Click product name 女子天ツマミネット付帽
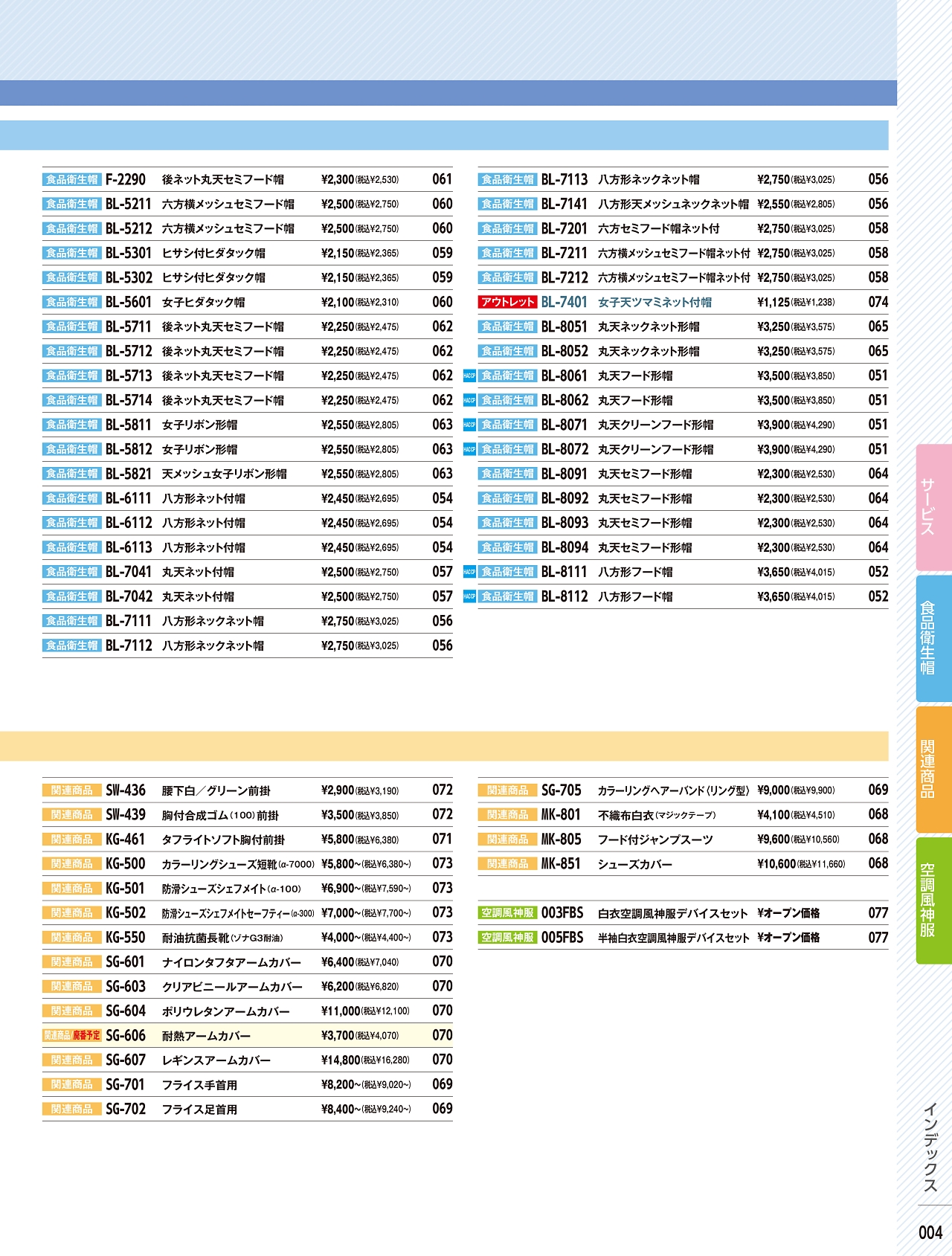This screenshot has height=1256, width=952. click(x=654, y=303)
